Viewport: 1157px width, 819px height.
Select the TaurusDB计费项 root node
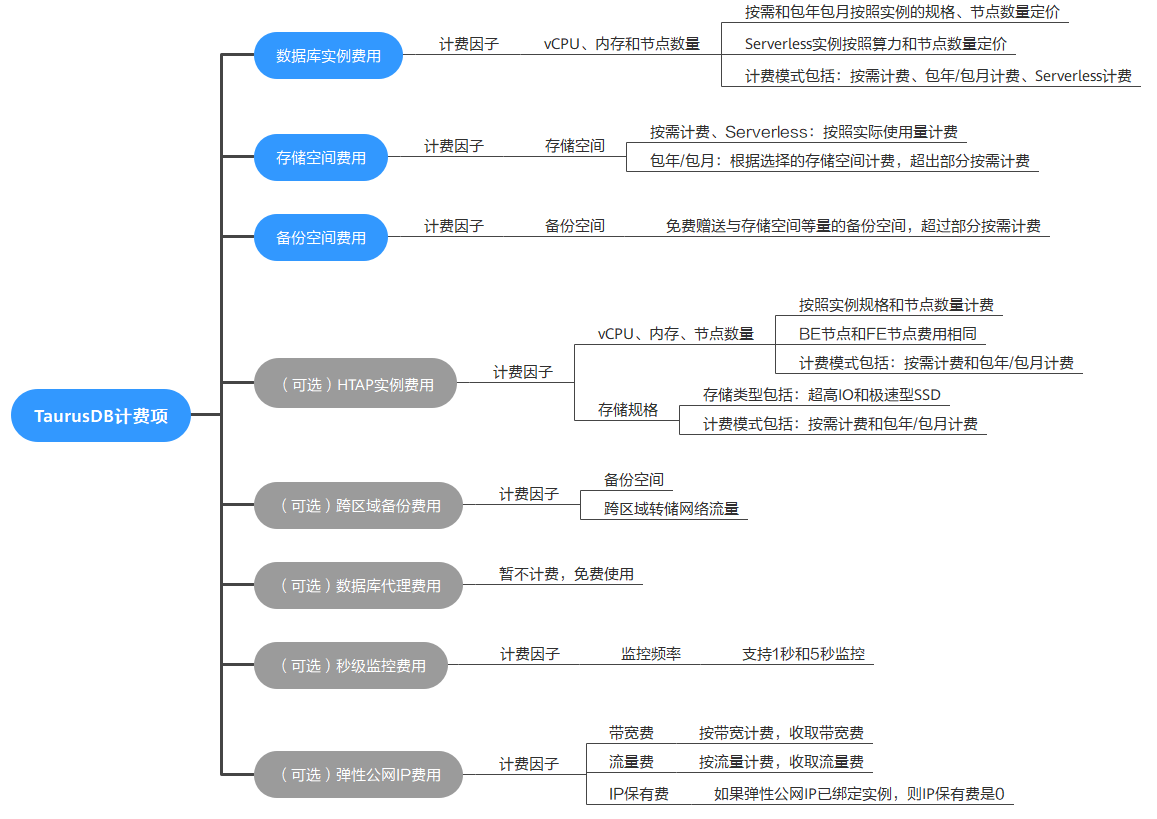coord(101,415)
